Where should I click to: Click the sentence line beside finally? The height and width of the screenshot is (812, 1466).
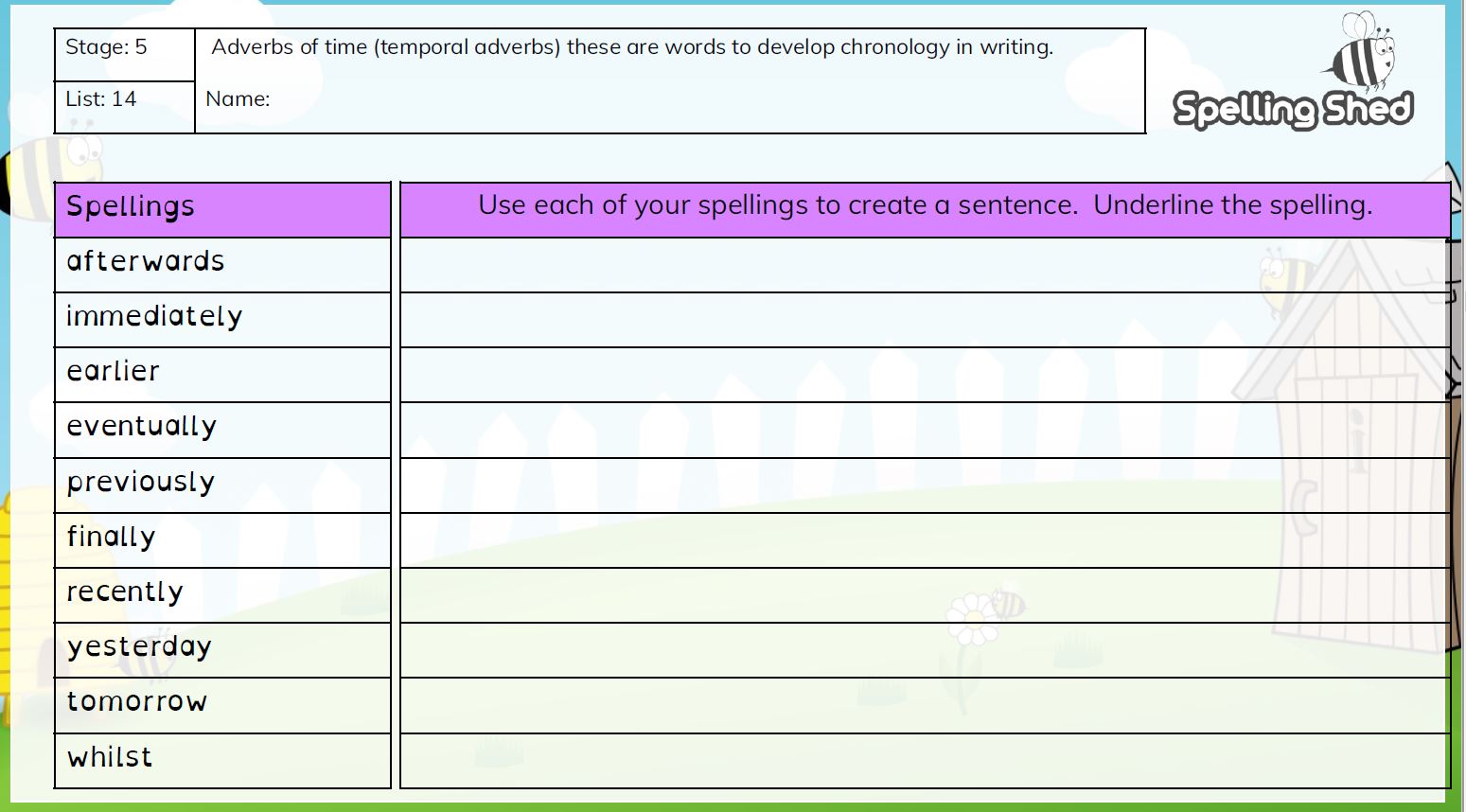coord(924,540)
